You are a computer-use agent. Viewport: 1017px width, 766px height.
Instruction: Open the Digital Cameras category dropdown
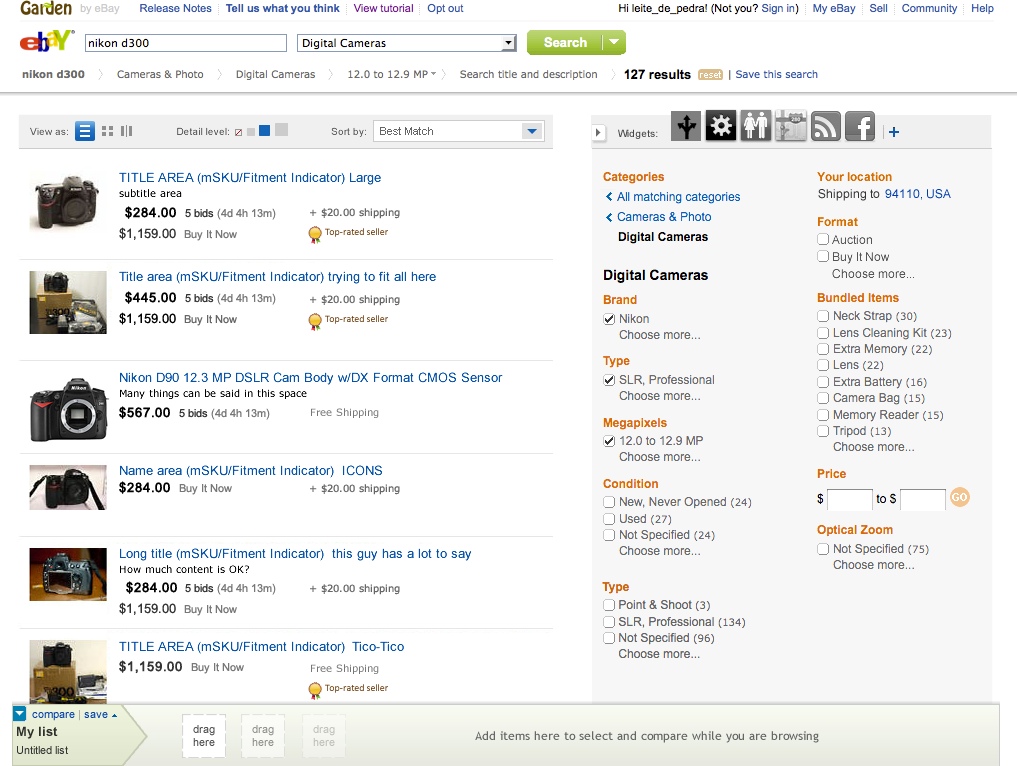[407, 43]
